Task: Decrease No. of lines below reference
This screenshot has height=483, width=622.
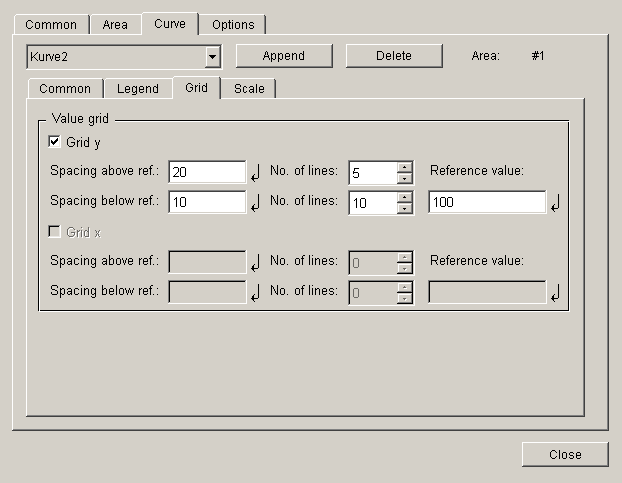Action: point(404,208)
